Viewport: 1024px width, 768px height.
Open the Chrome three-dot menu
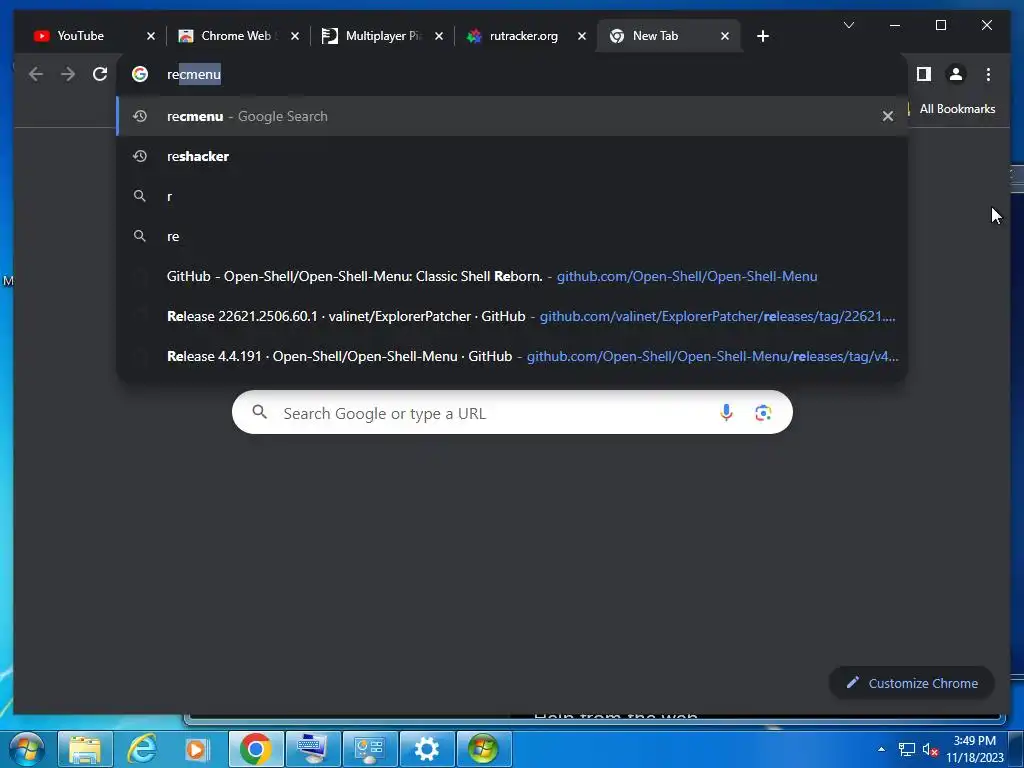coord(988,74)
